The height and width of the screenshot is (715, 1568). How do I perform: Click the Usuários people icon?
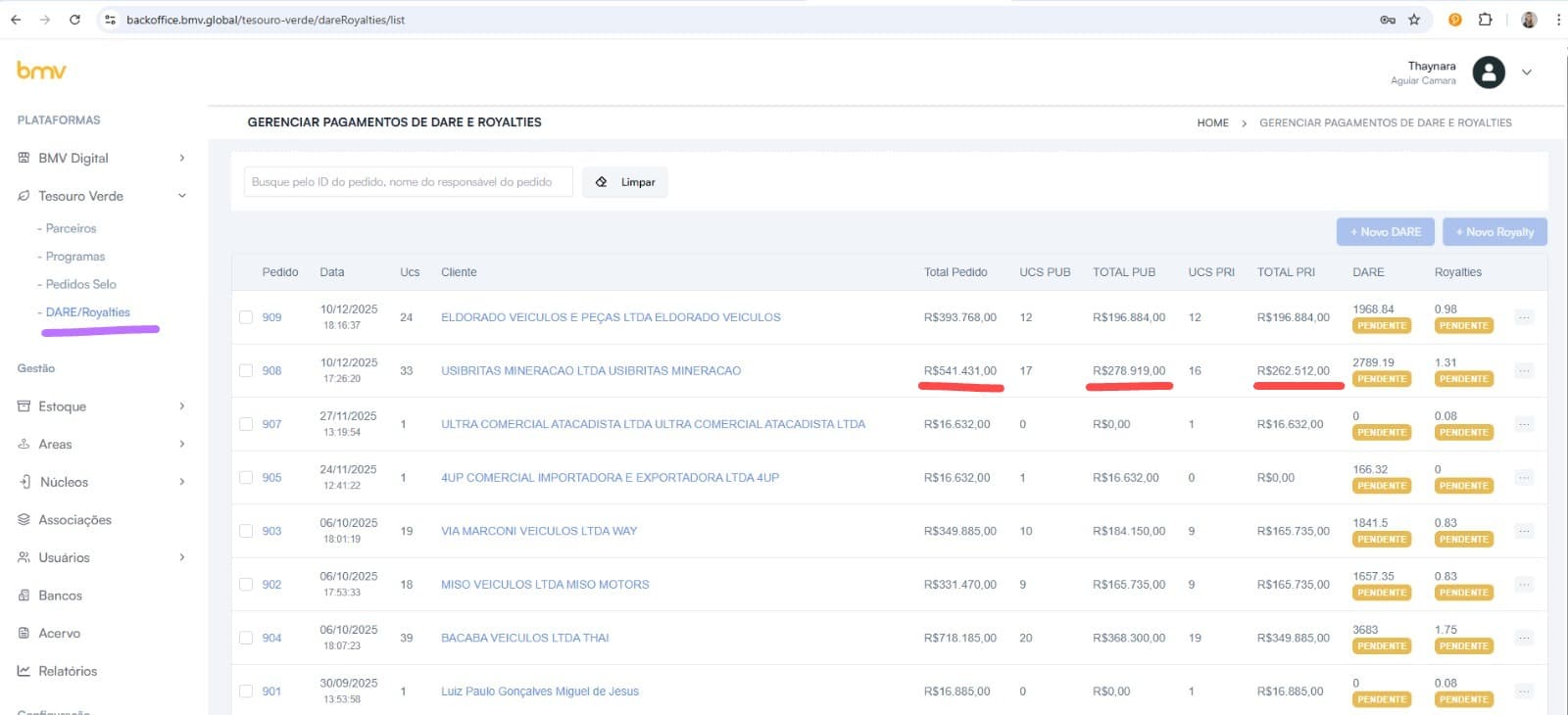[24, 557]
